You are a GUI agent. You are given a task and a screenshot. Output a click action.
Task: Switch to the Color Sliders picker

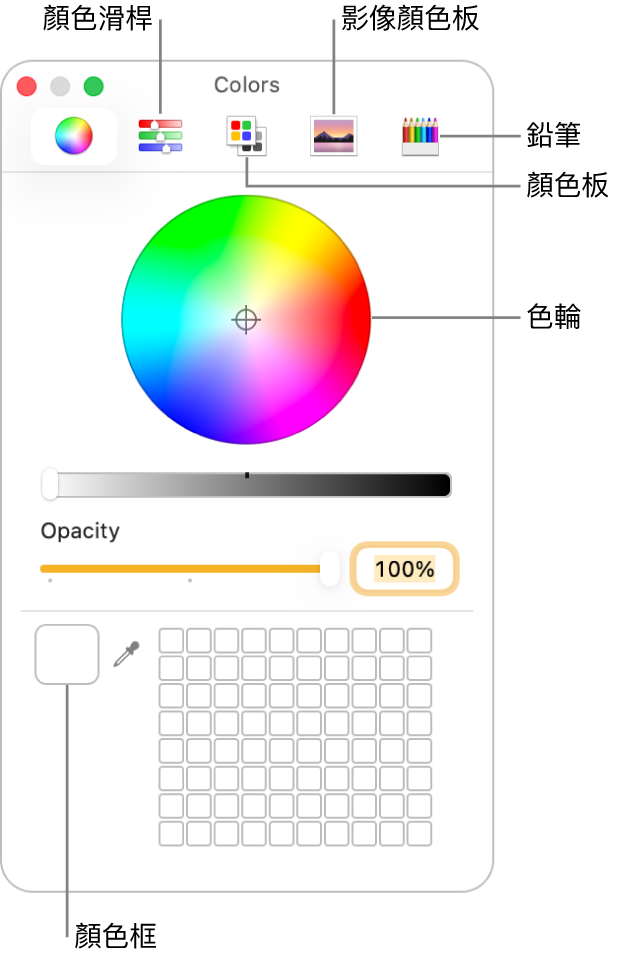(160, 136)
